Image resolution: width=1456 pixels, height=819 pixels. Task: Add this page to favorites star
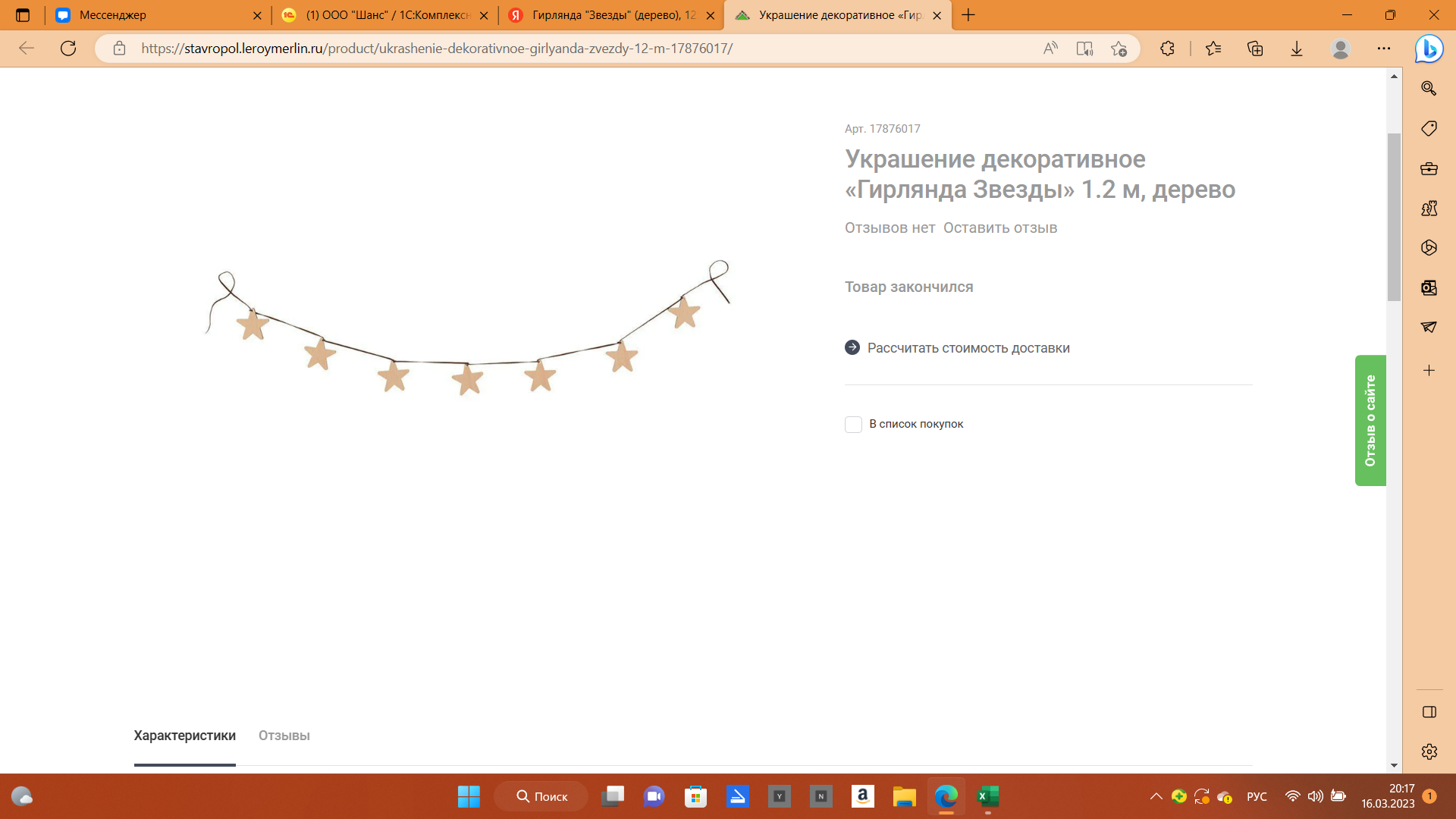click(1119, 49)
